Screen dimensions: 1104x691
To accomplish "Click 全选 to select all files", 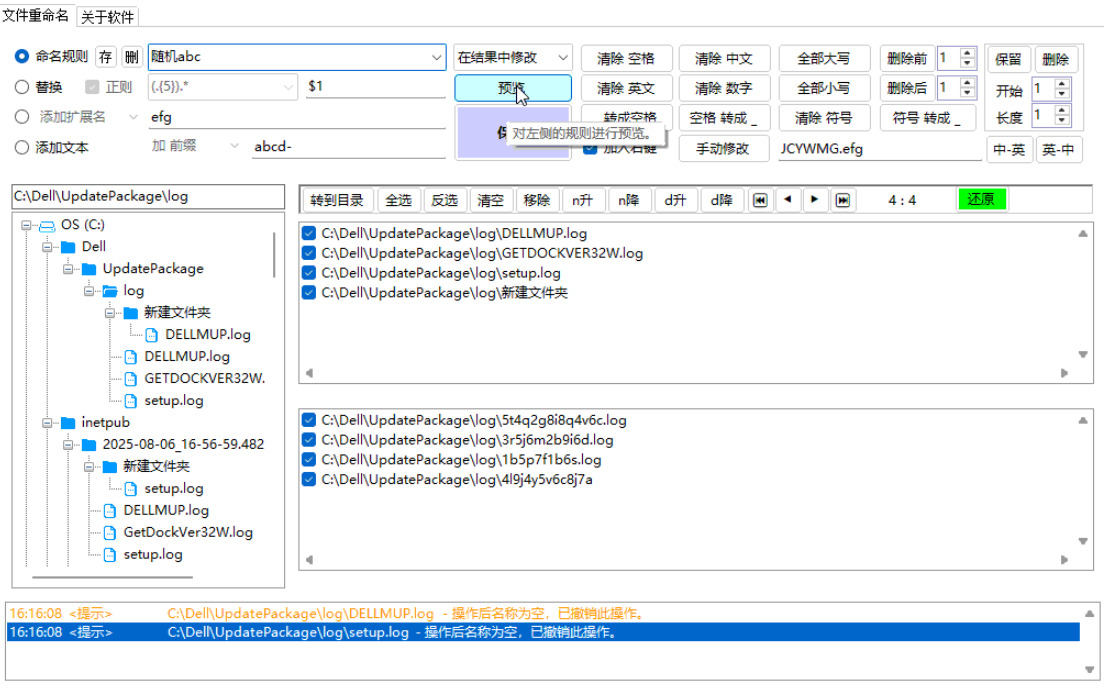I will pyautogui.click(x=399, y=200).
